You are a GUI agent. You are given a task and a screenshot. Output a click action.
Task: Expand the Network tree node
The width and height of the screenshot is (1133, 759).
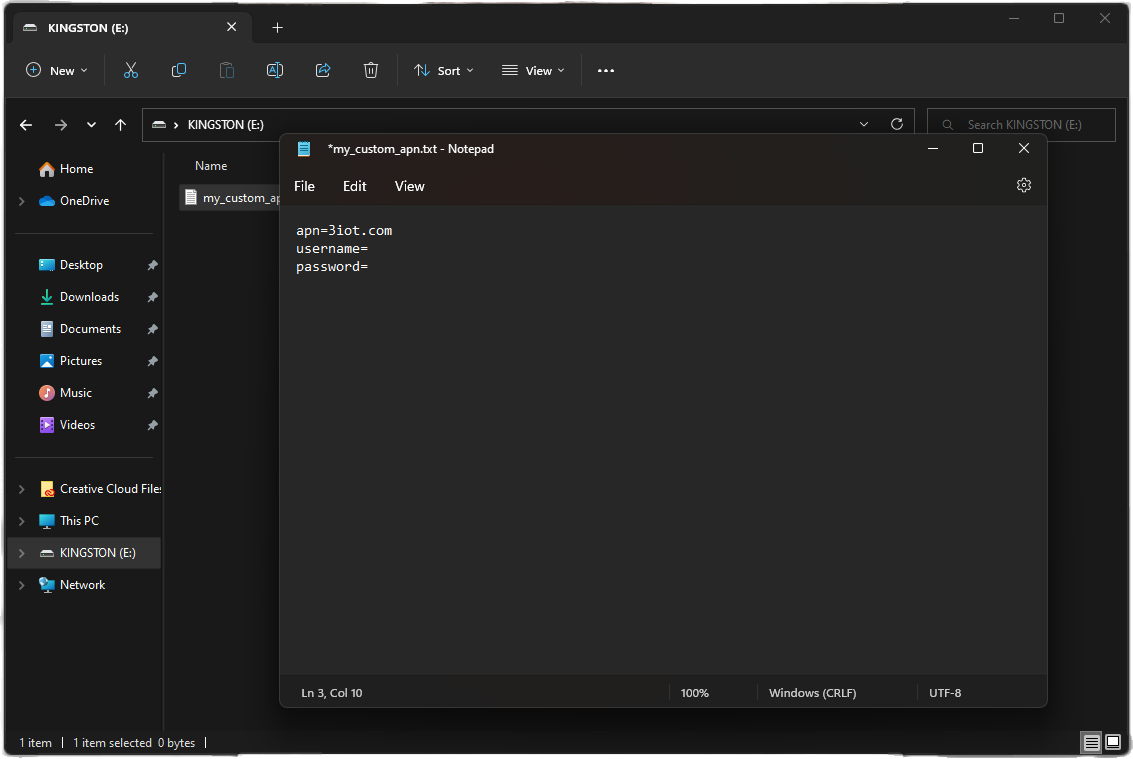point(22,585)
